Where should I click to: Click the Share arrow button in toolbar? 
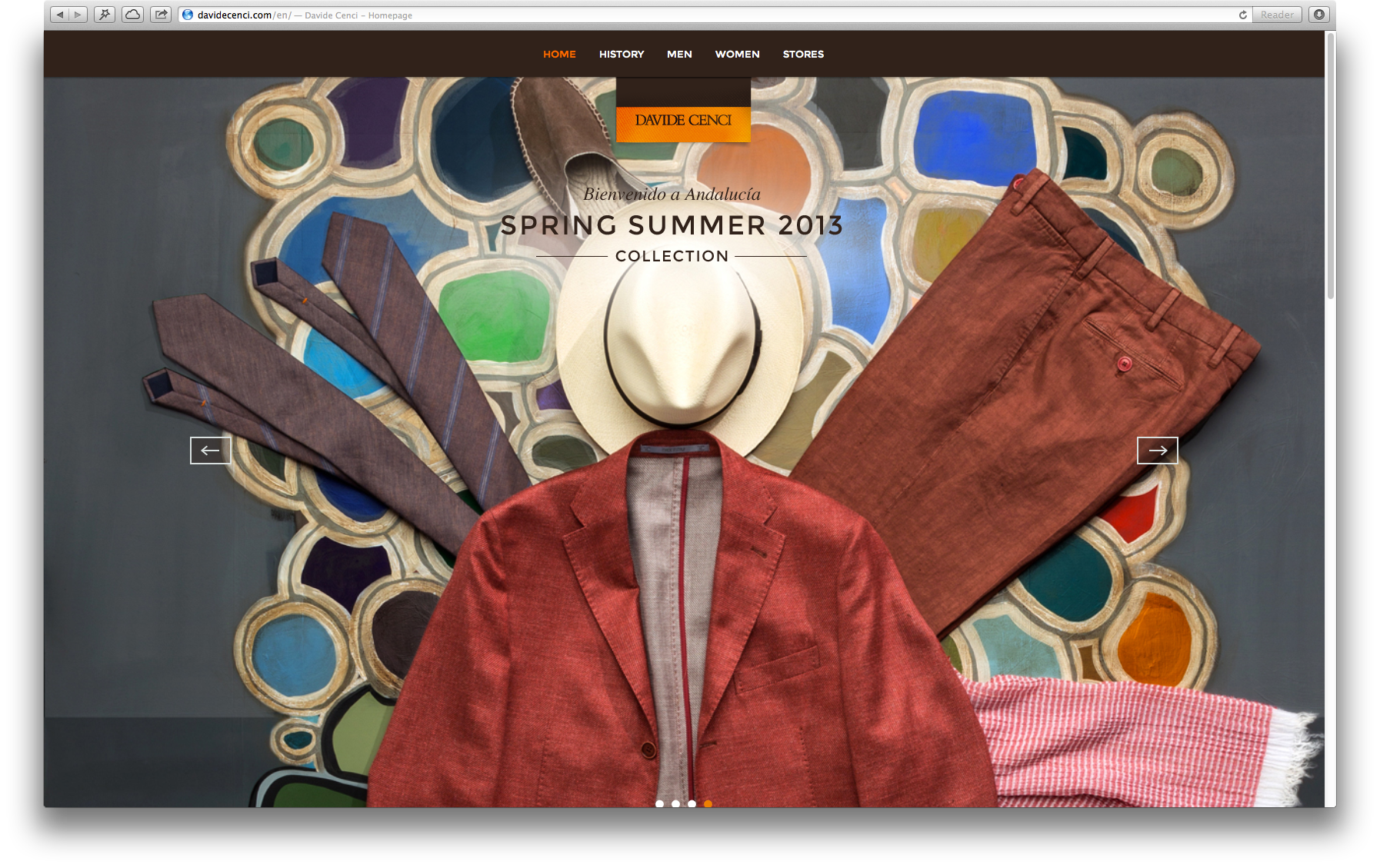pos(160,15)
